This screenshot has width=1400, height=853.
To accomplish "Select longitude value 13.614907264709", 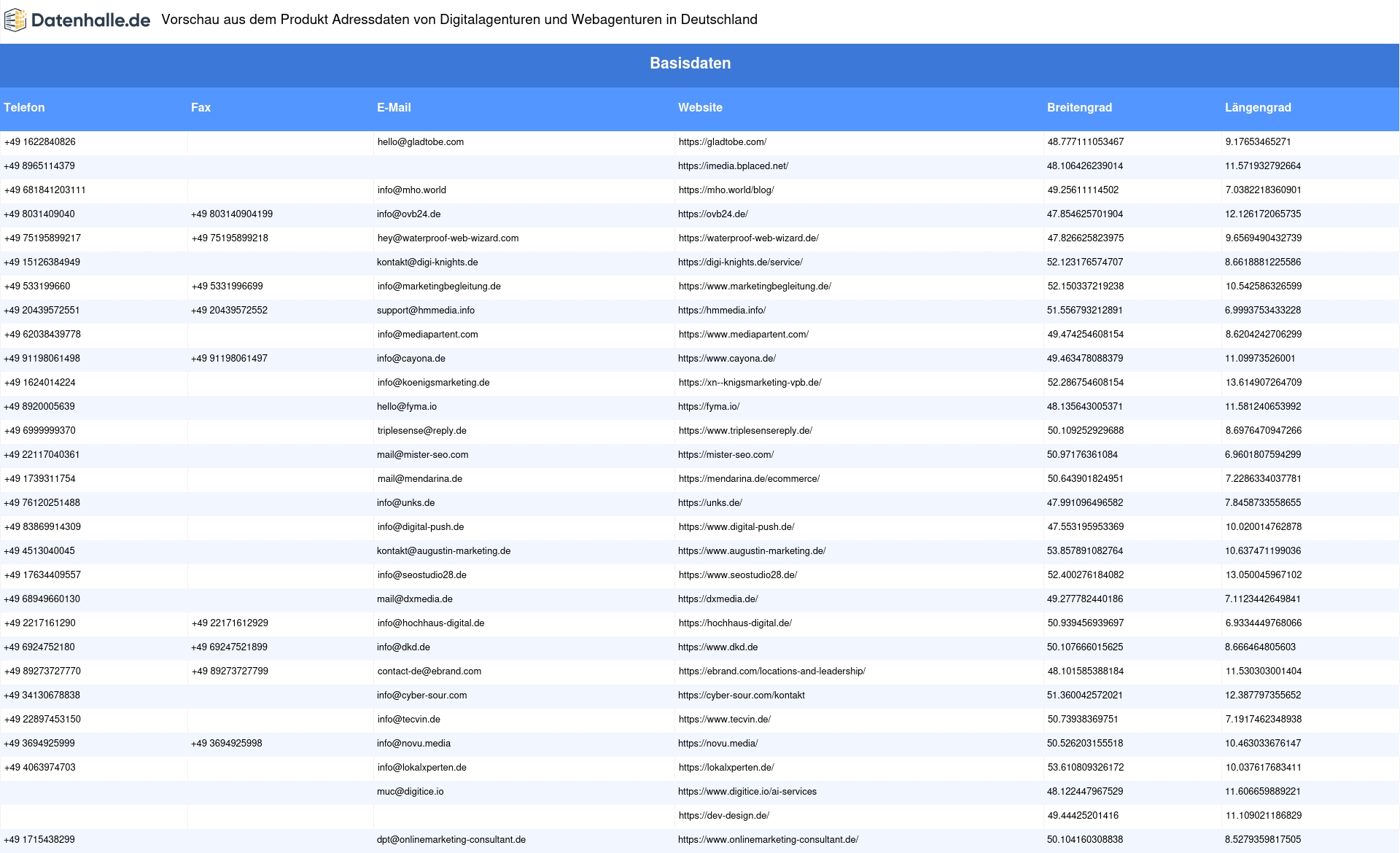I will point(1264,383).
